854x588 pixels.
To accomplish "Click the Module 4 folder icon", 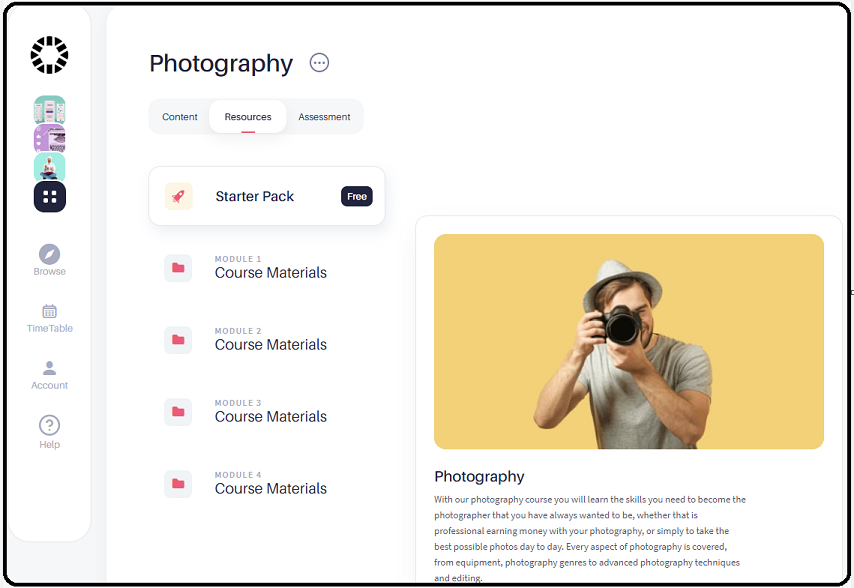I will pos(178,483).
